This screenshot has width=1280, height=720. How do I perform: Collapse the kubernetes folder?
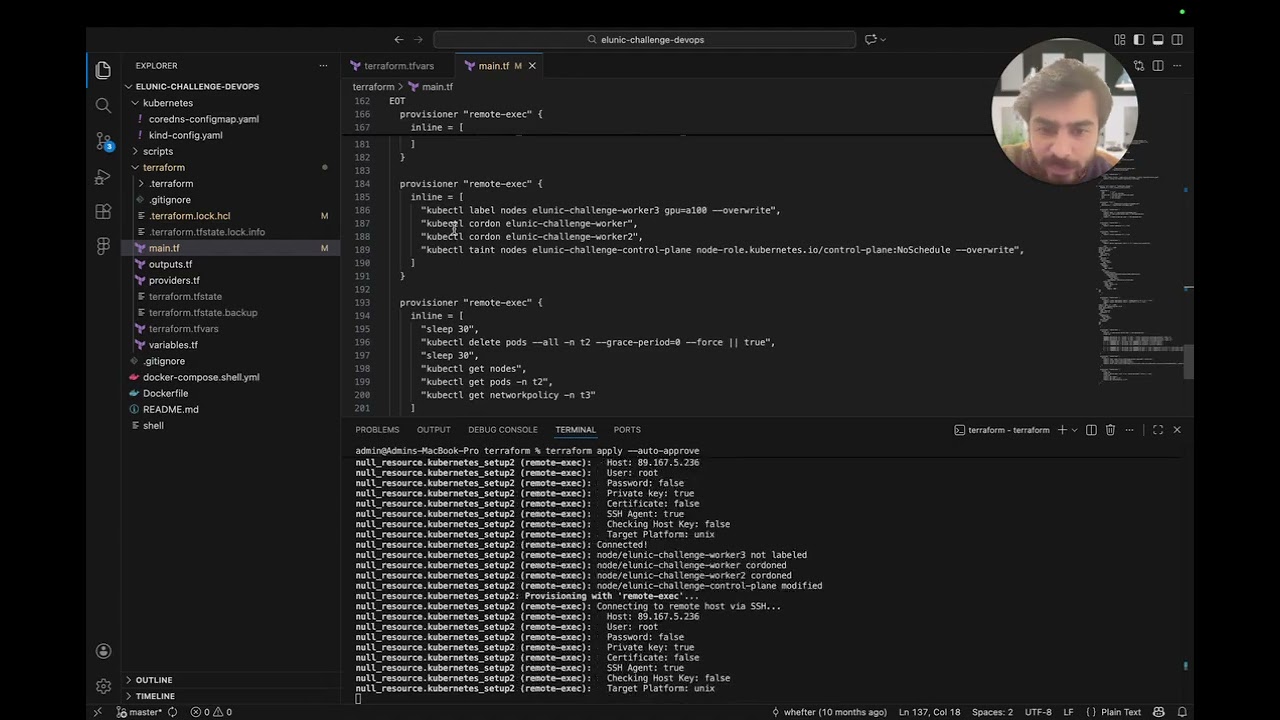[167, 103]
